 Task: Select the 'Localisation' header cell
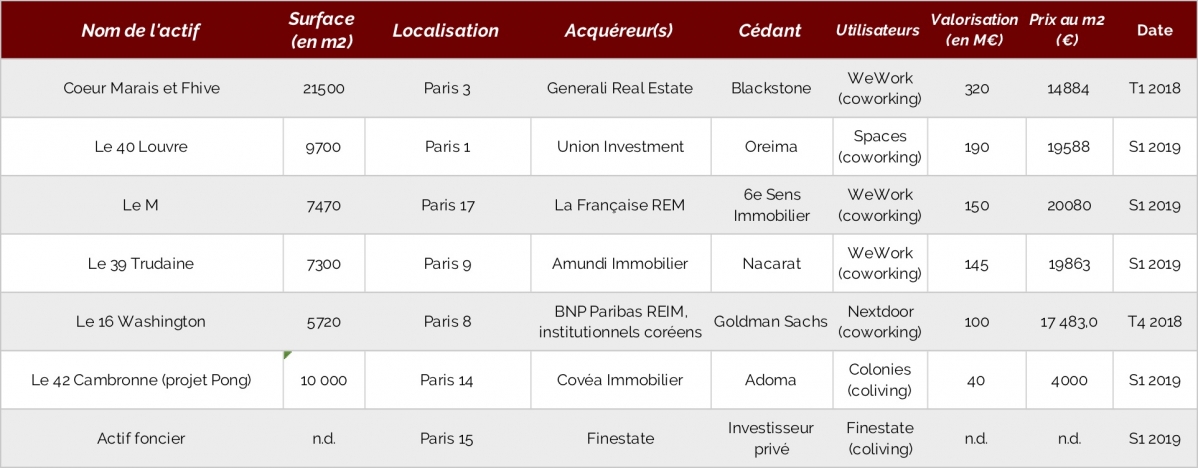pyautogui.click(x=446, y=31)
